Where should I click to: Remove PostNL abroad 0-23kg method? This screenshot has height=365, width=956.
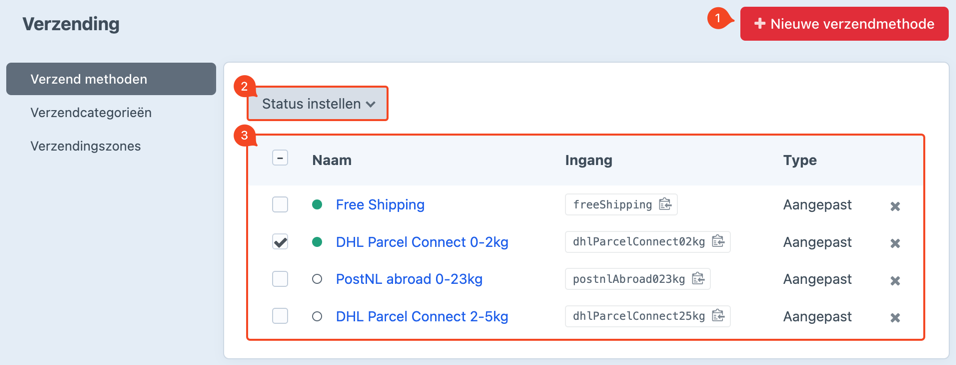[895, 280]
